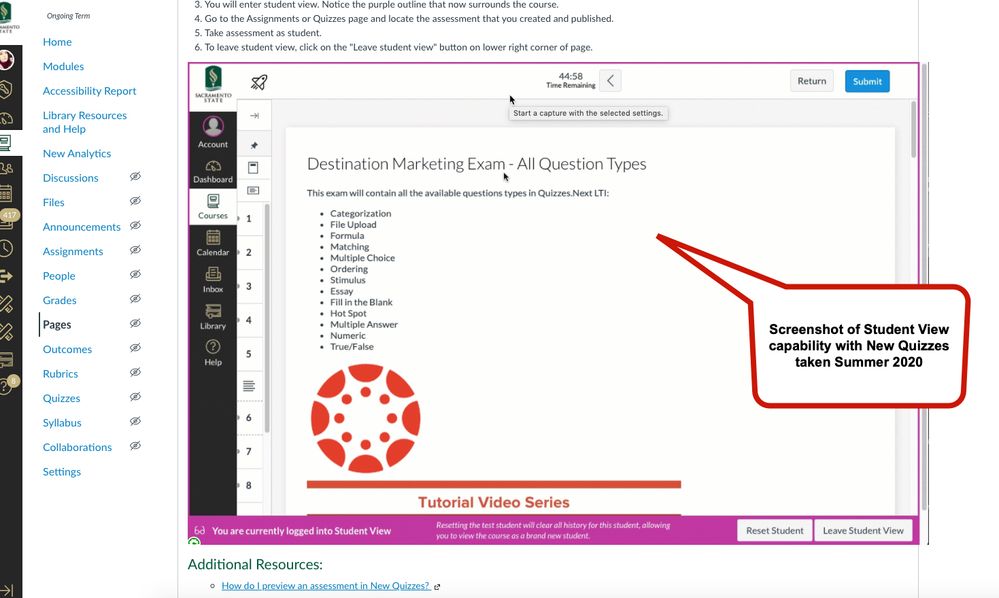Image resolution: width=999 pixels, height=598 pixels.
Task: Click the rocket icon in quiz header
Action: click(259, 82)
